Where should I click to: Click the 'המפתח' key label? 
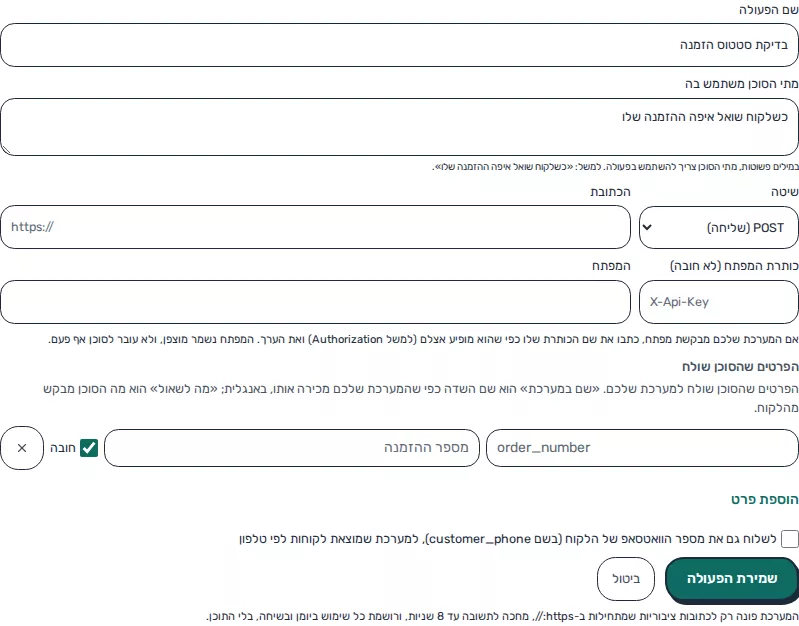click(x=611, y=266)
